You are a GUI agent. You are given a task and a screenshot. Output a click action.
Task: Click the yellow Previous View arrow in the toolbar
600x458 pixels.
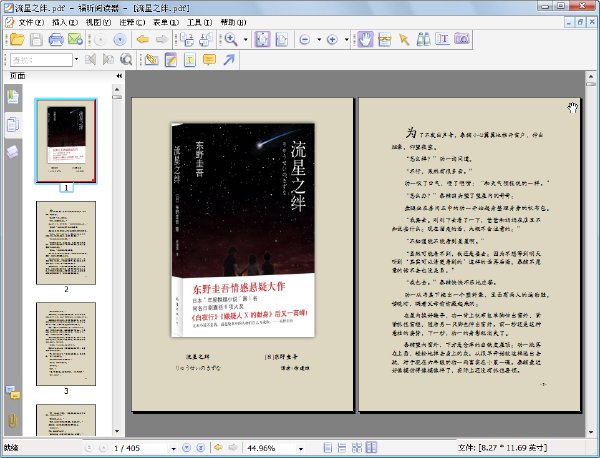tap(142, 39)
